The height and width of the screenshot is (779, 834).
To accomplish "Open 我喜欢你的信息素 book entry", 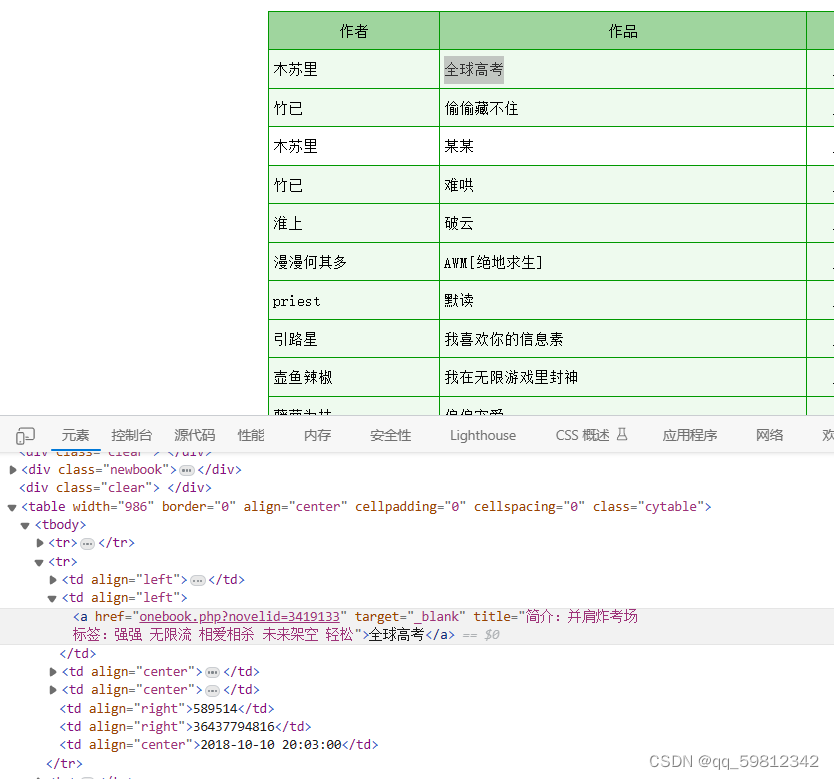I will pos(504,339).
